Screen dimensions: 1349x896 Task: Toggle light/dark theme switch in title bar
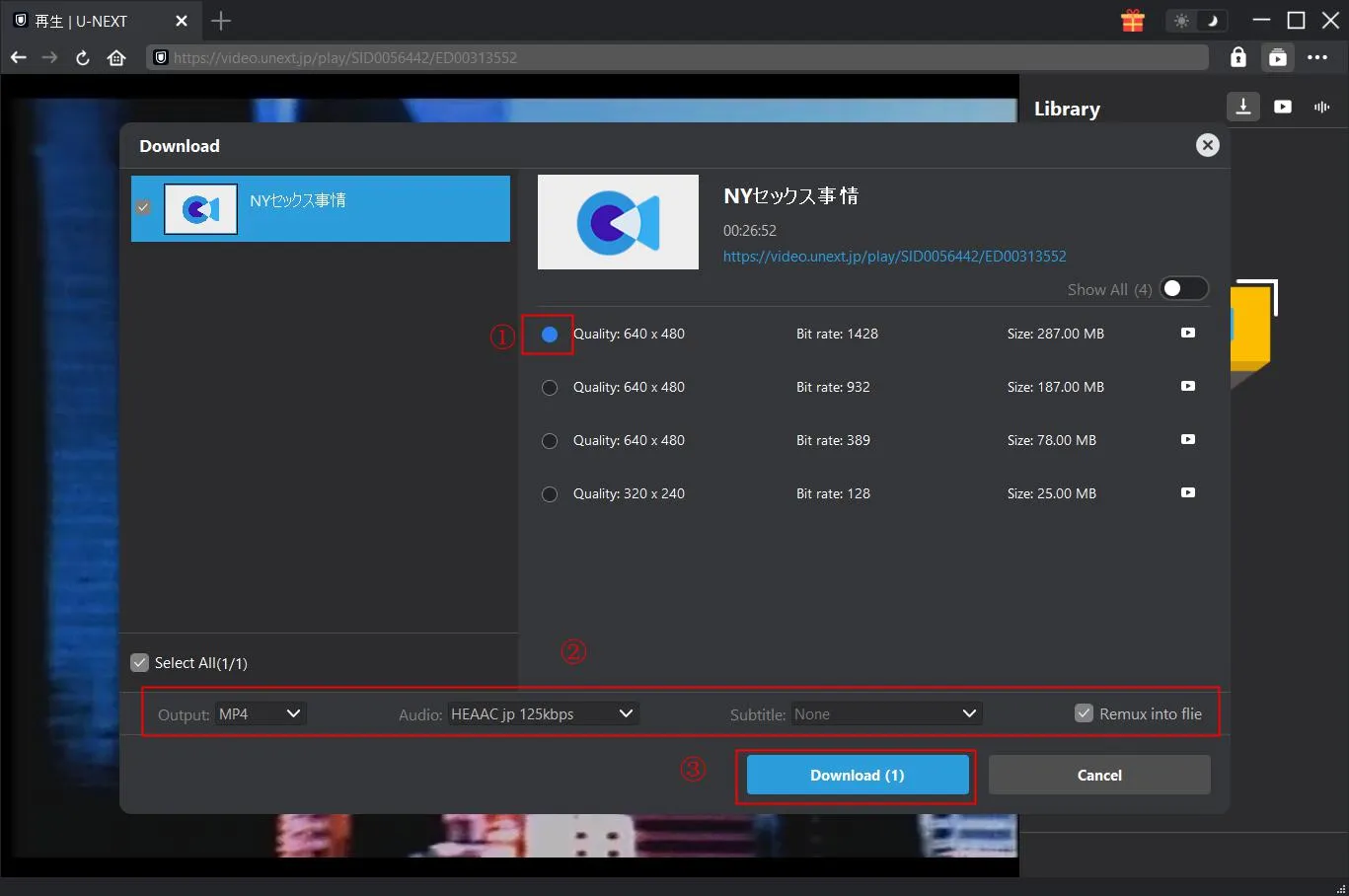(x=1196, y=21)
